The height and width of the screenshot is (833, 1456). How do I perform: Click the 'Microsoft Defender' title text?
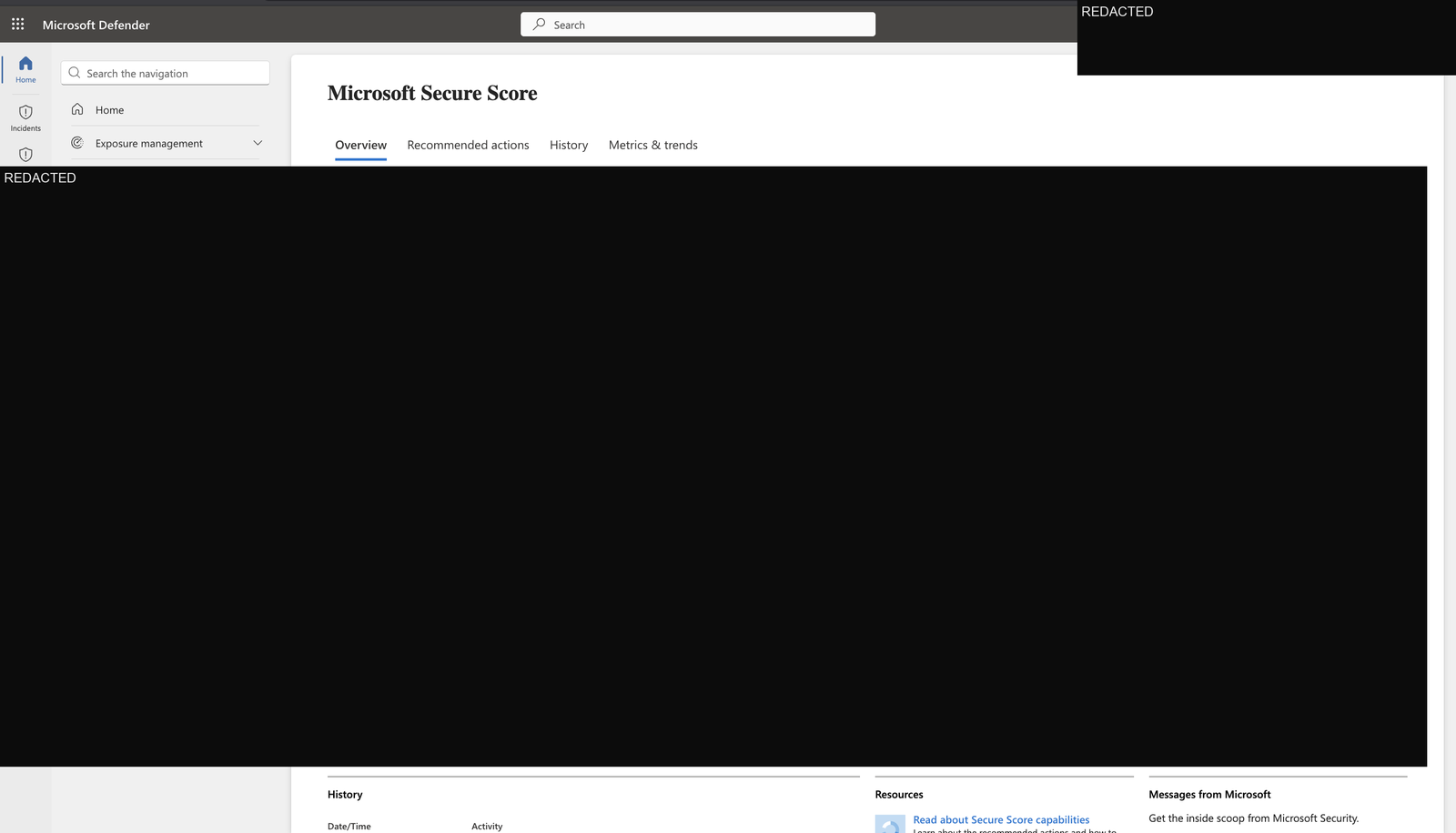(96, 25)
